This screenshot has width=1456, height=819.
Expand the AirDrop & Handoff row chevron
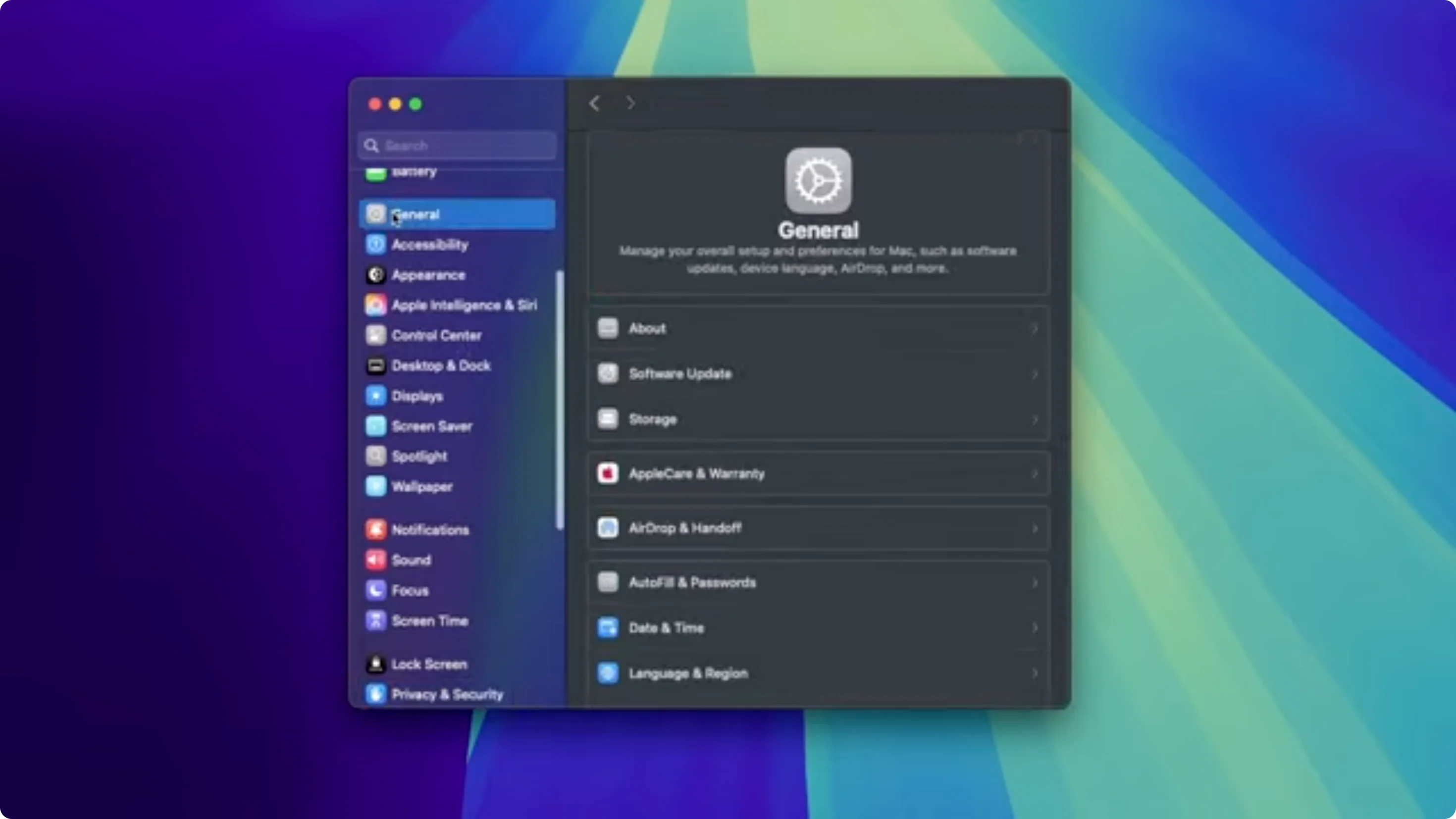point(1036,528)
